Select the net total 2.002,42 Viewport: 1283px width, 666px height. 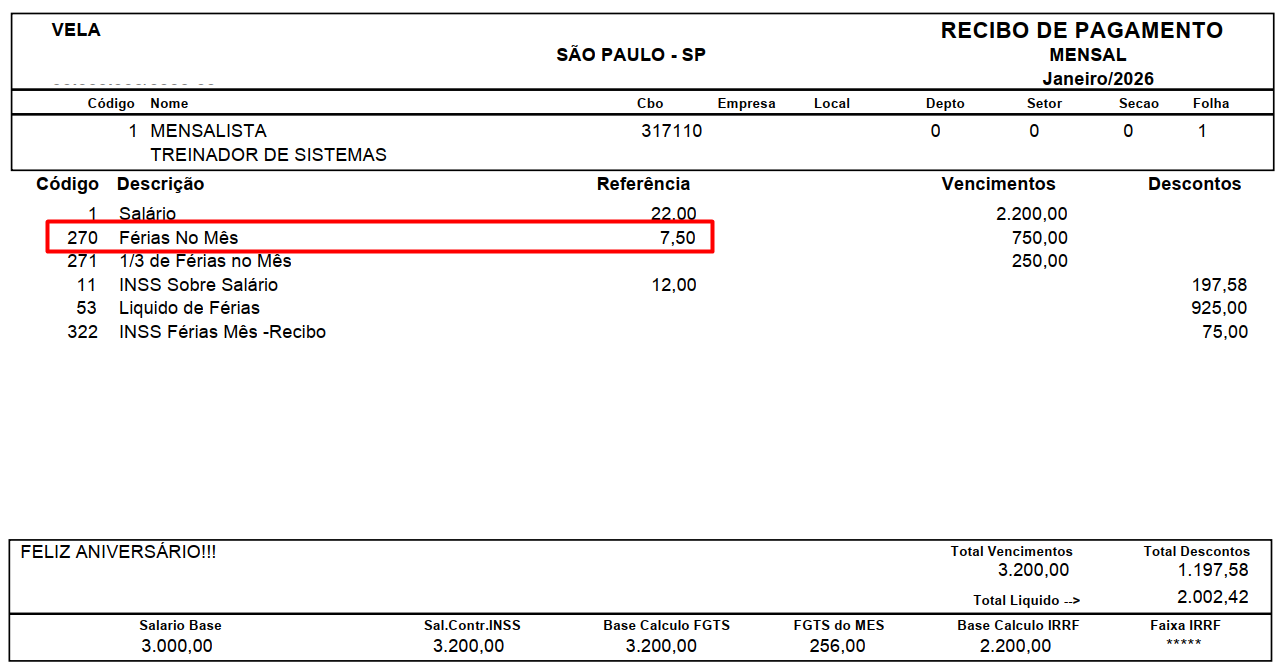[1213, 597]
